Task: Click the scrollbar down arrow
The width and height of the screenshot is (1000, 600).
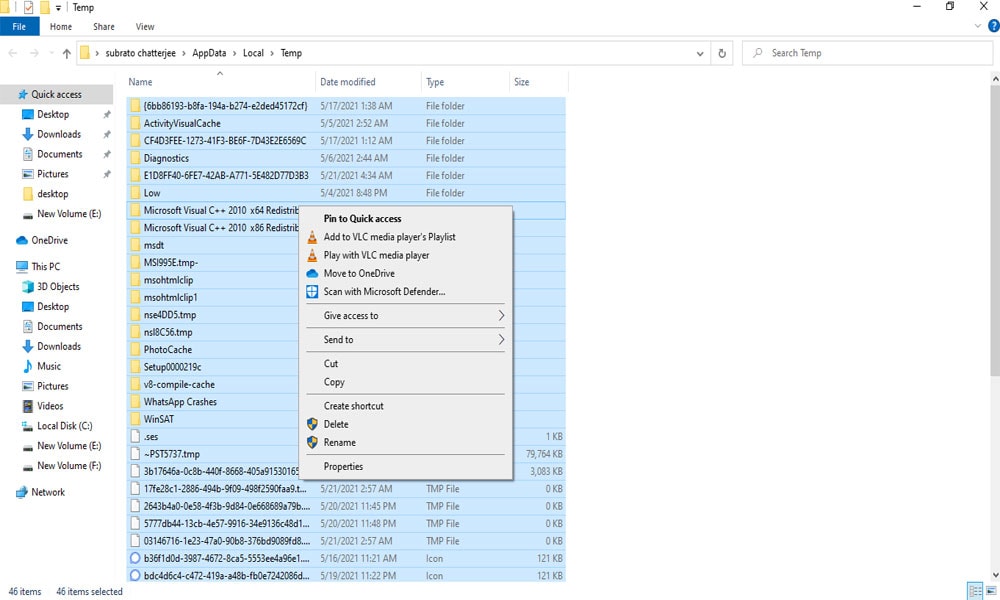Action: tap(995, 575)
